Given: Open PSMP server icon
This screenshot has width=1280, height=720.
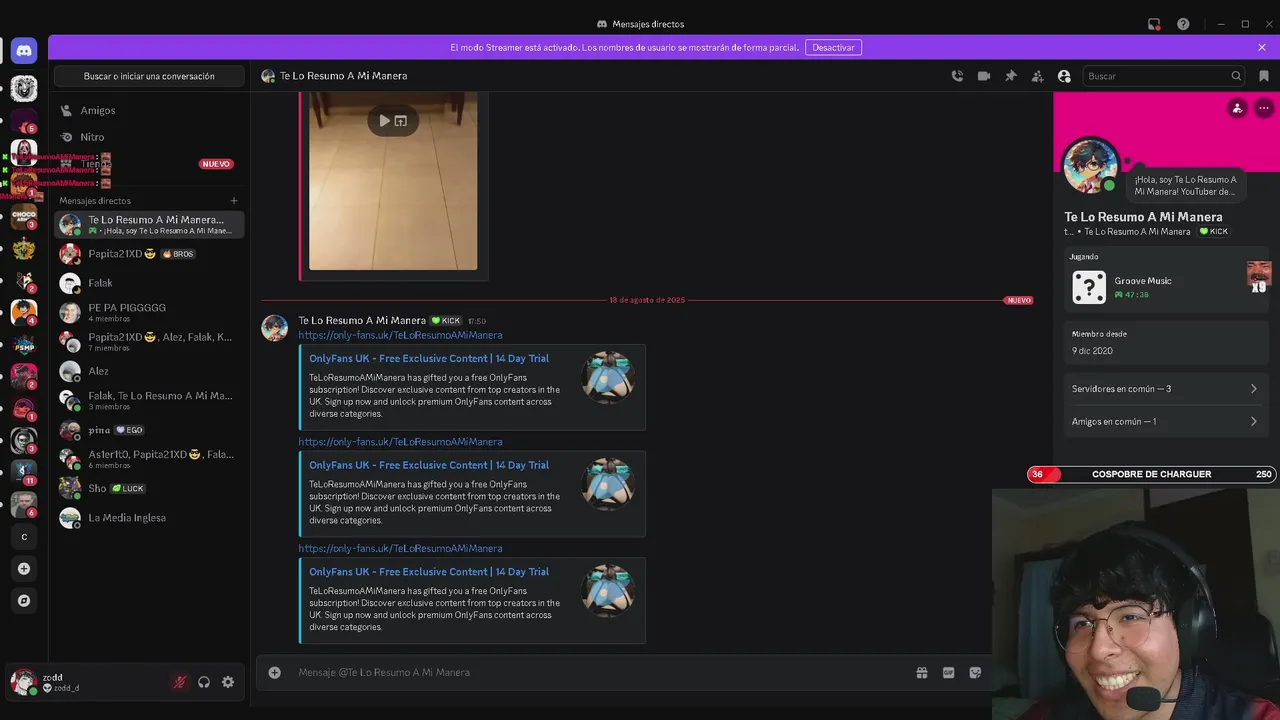Looking at the screenshot, I should (x=24, y=344).
